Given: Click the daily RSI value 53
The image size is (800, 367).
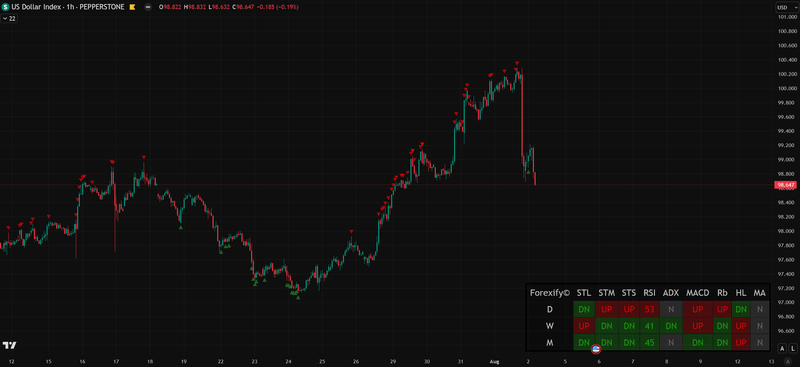Looking at the screenshot, I should tap(649, 309).
